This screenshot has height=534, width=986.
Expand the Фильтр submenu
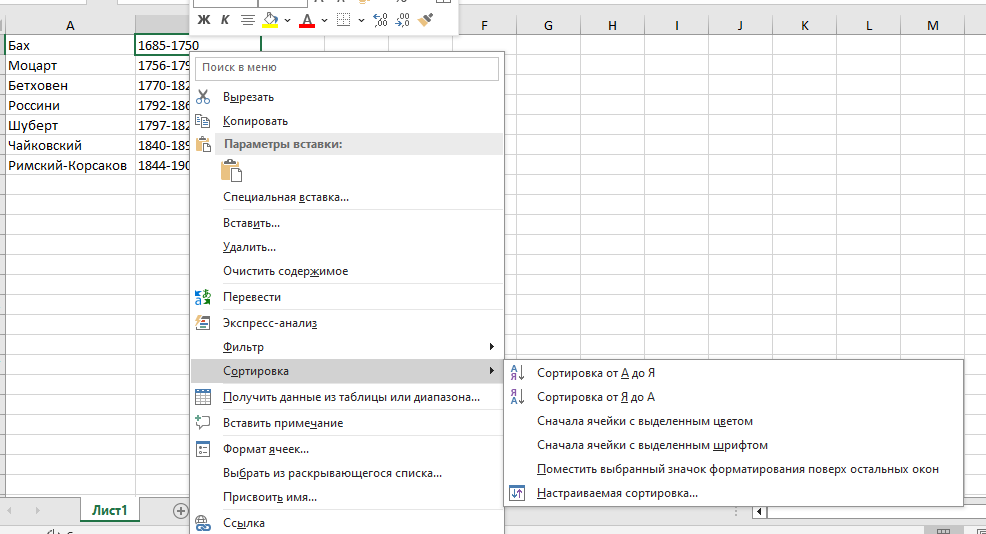(x=347, y=347)
